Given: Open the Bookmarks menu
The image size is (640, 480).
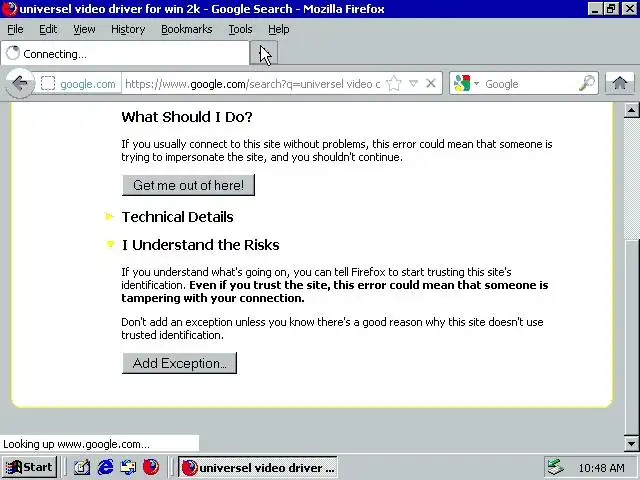Looking at the screenshot, I should tap(187, 29).
